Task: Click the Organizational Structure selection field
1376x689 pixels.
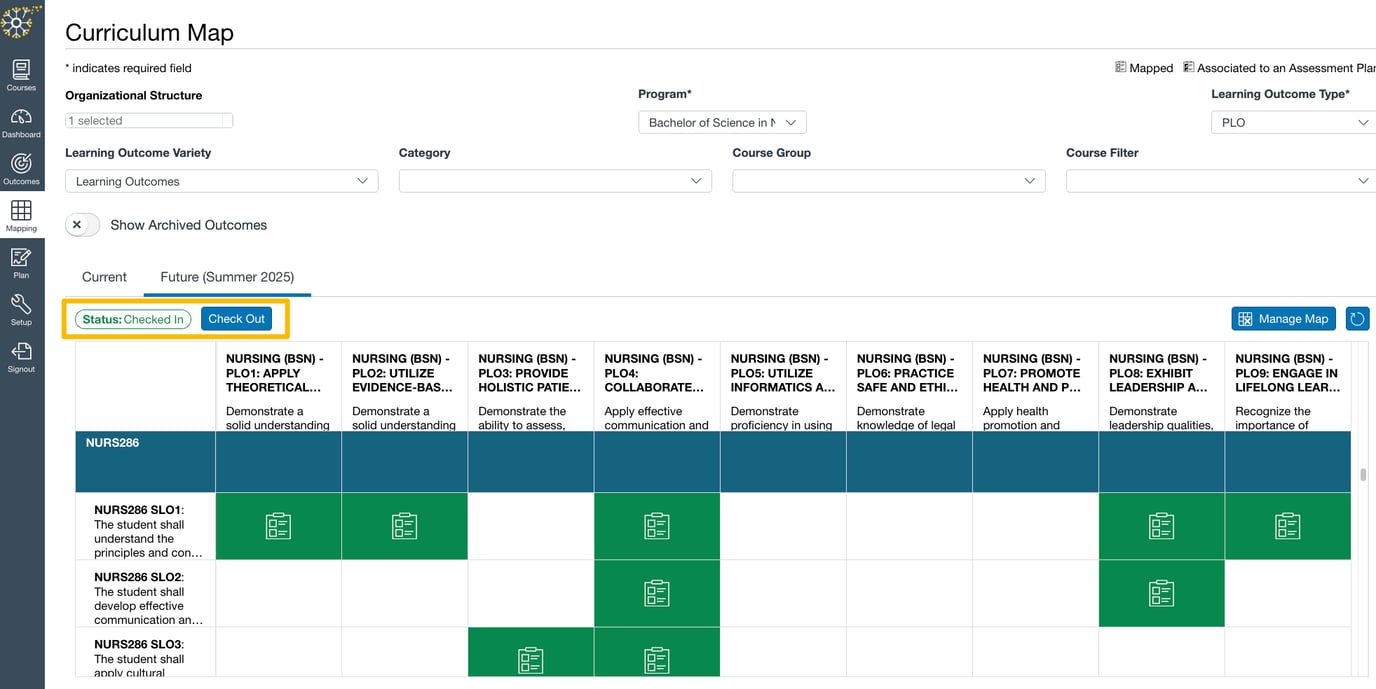Action: (148, 120)
